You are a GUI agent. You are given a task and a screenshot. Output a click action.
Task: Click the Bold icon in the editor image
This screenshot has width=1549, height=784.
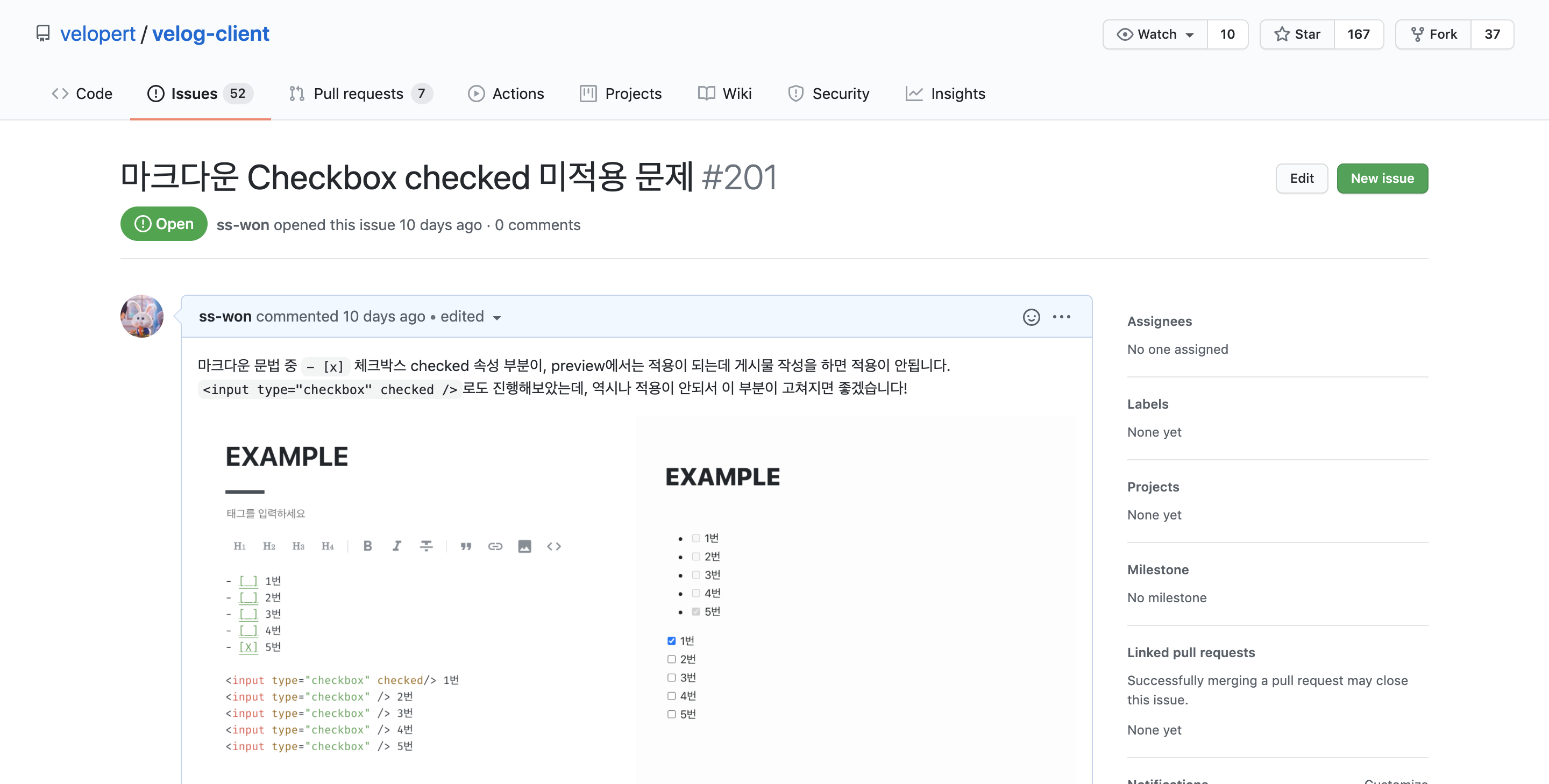click(x=367, y=546)
